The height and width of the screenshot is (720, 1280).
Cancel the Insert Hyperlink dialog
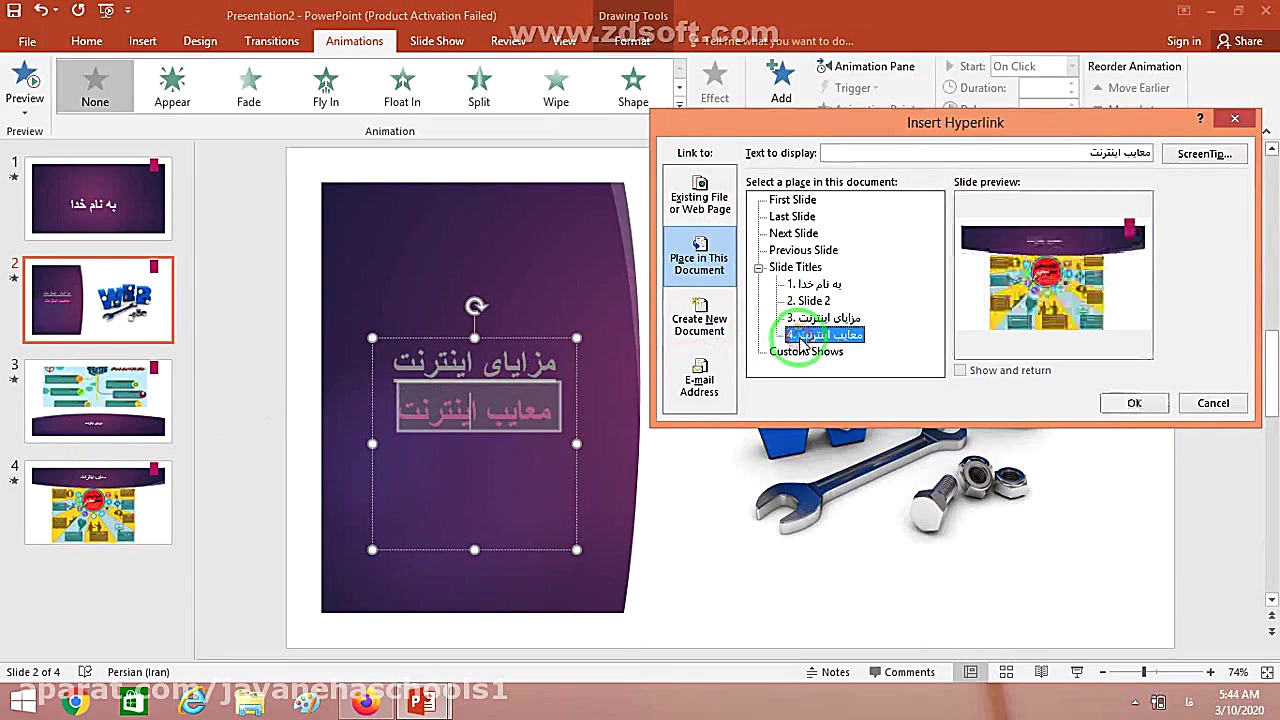pos(1213,403)
